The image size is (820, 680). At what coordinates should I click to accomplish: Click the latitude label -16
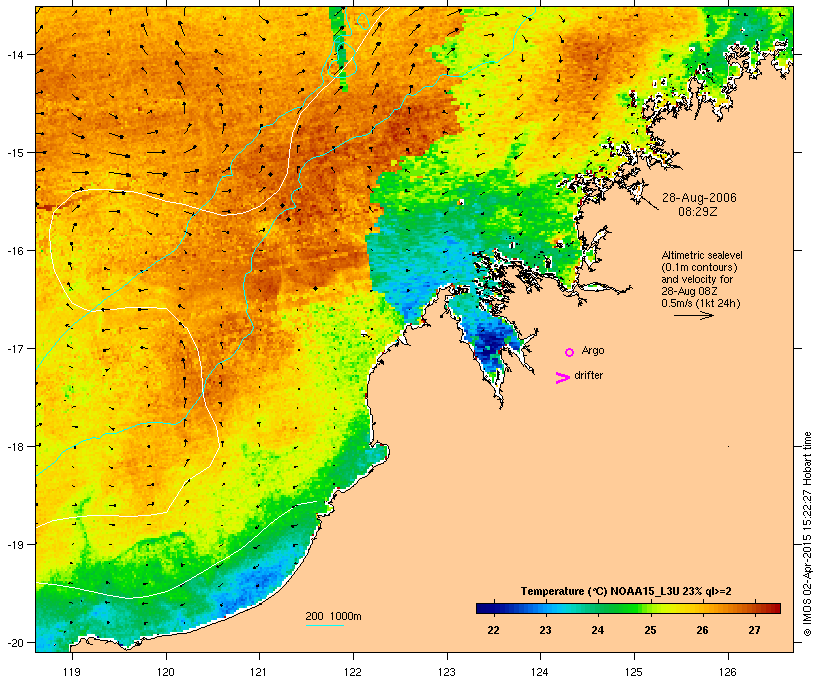(x=15, y=251)
